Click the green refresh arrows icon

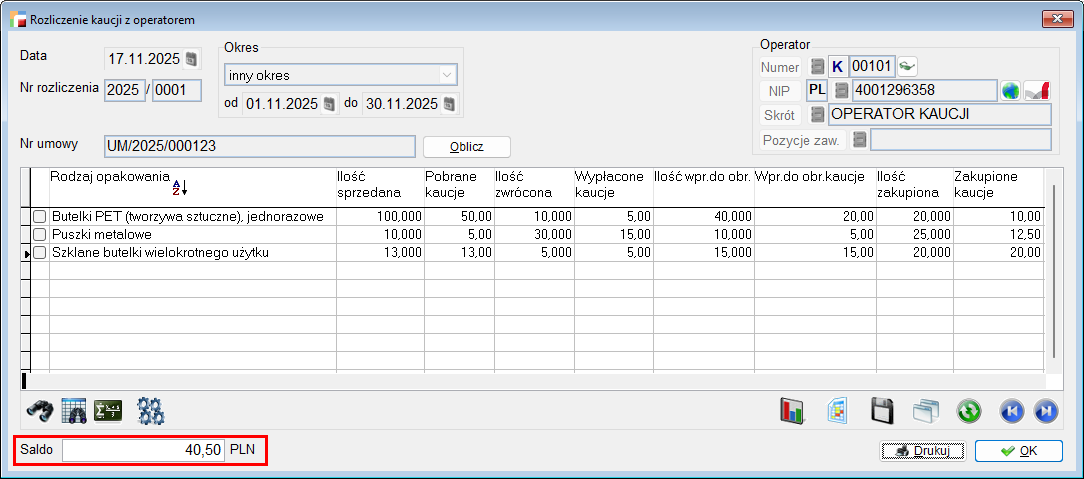968,411
